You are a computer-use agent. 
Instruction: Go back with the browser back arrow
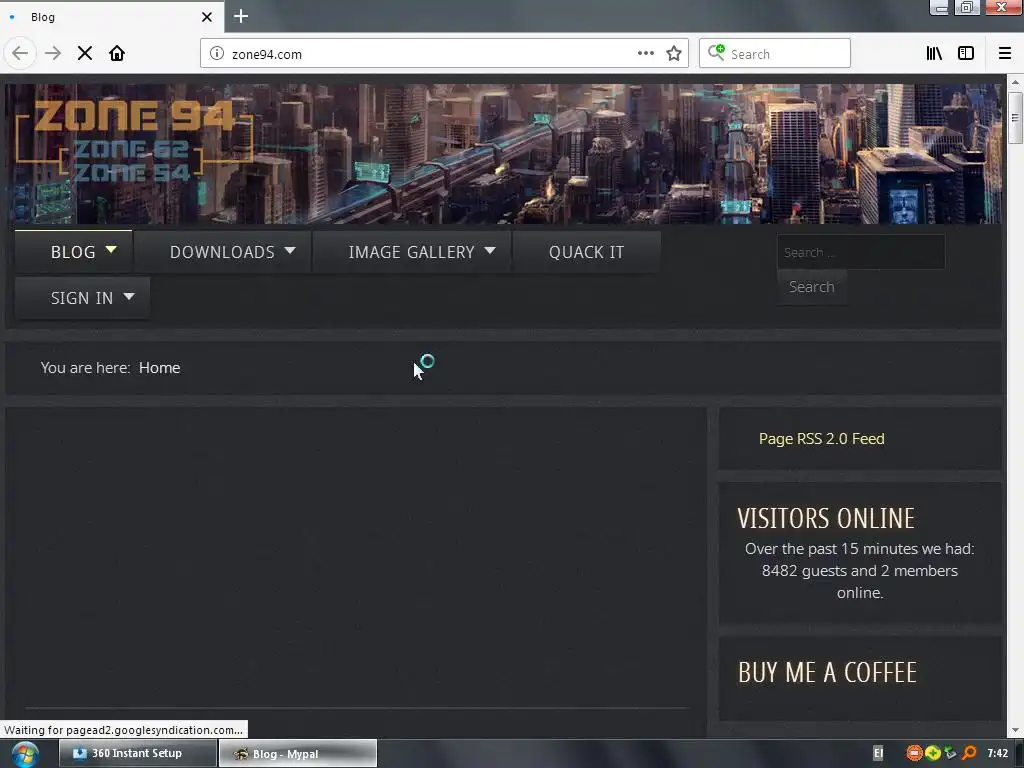coord(20,53)
